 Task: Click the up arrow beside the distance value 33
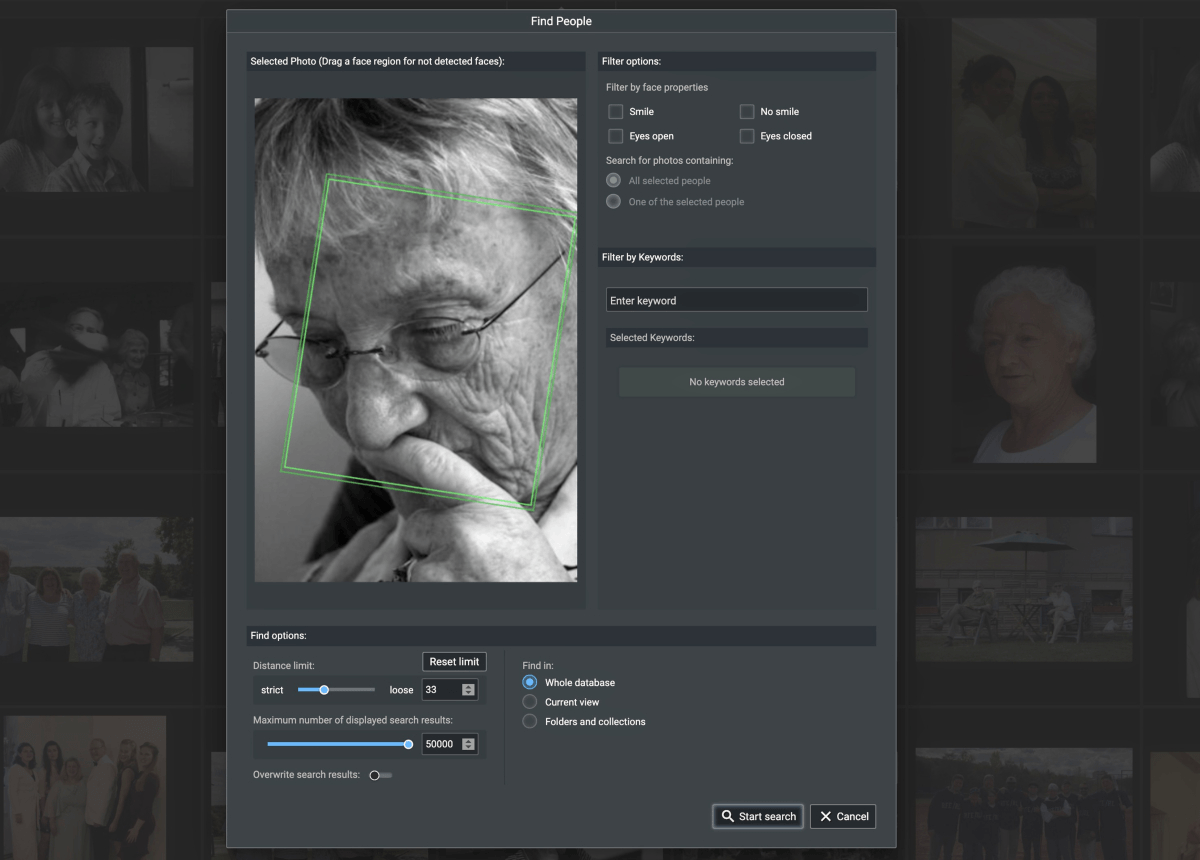tap(470, 685)
